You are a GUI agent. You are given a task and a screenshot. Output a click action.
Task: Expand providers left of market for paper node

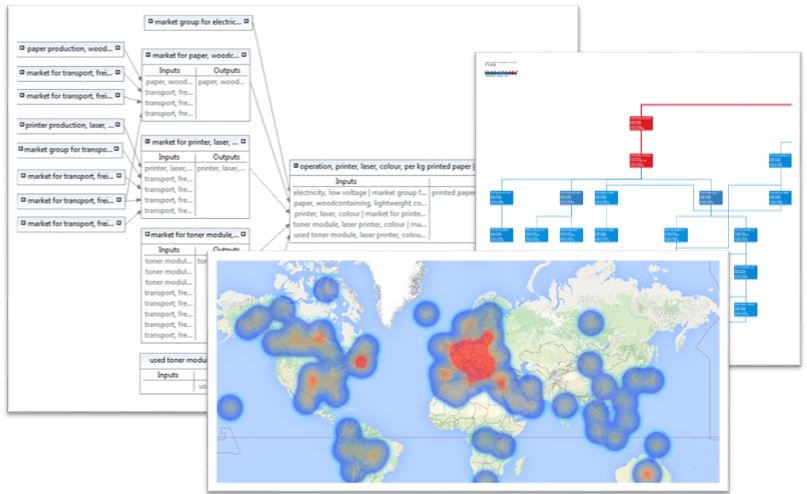[x=148, y=56]
